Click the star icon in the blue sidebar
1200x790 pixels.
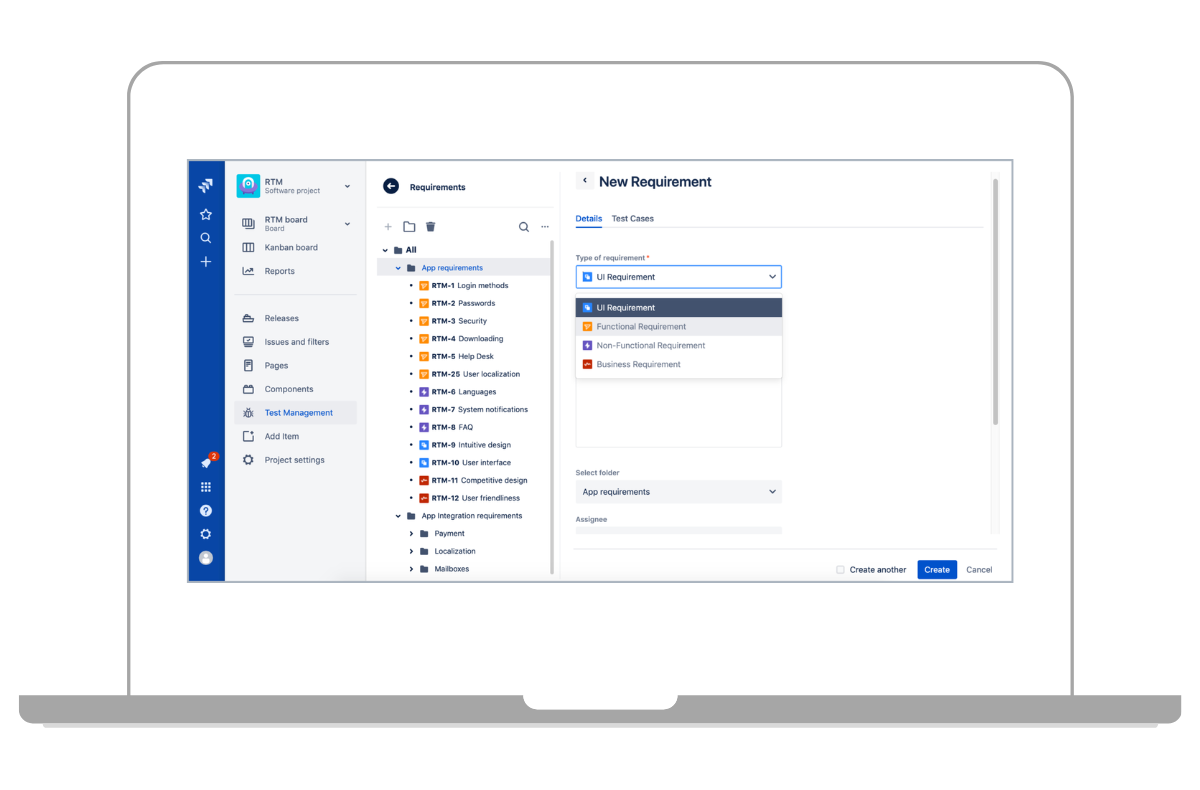coord(206,214)
